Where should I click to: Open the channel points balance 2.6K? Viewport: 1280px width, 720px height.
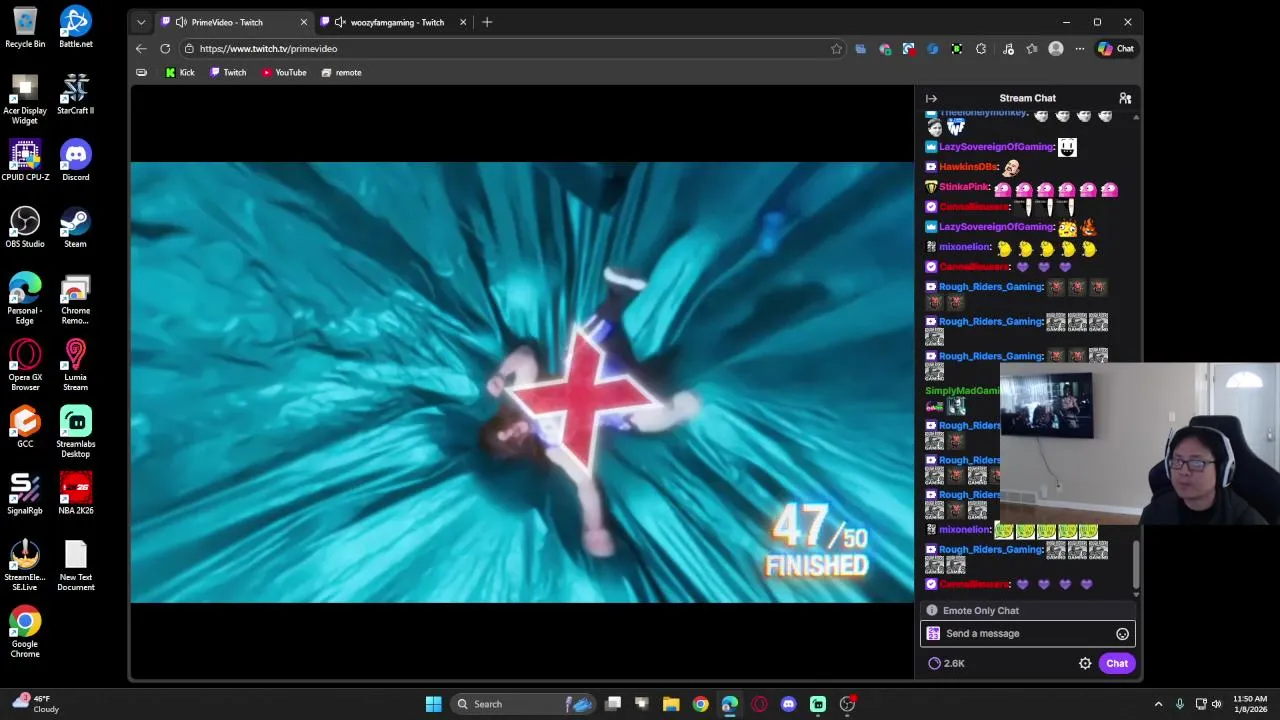pos(946,663)
